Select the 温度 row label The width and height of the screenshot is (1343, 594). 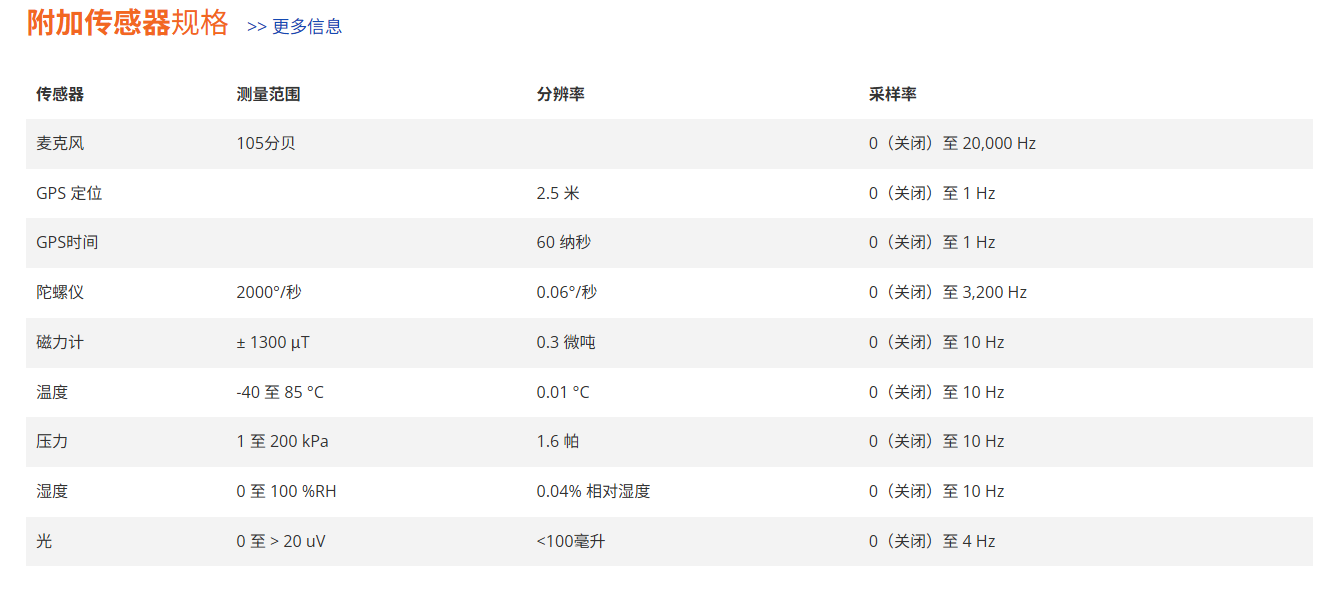(52, 392)
